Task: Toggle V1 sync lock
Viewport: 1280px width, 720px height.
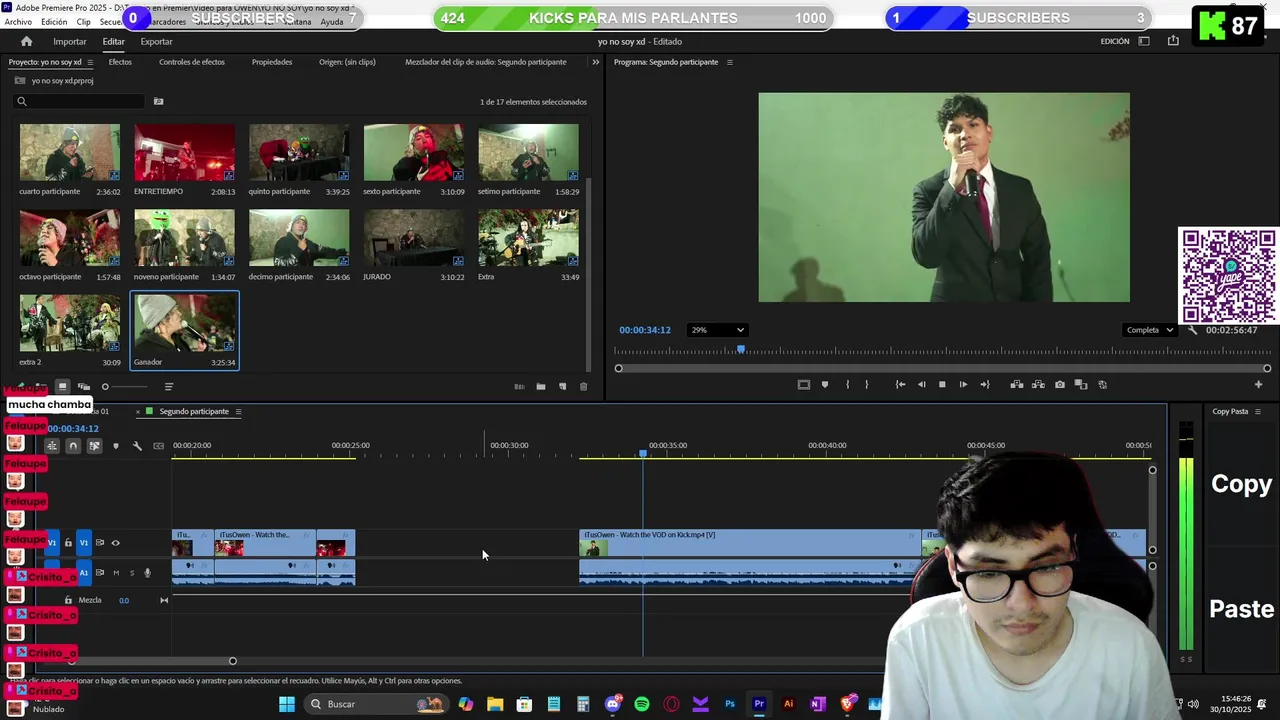Action: click(x=99, y=543)
